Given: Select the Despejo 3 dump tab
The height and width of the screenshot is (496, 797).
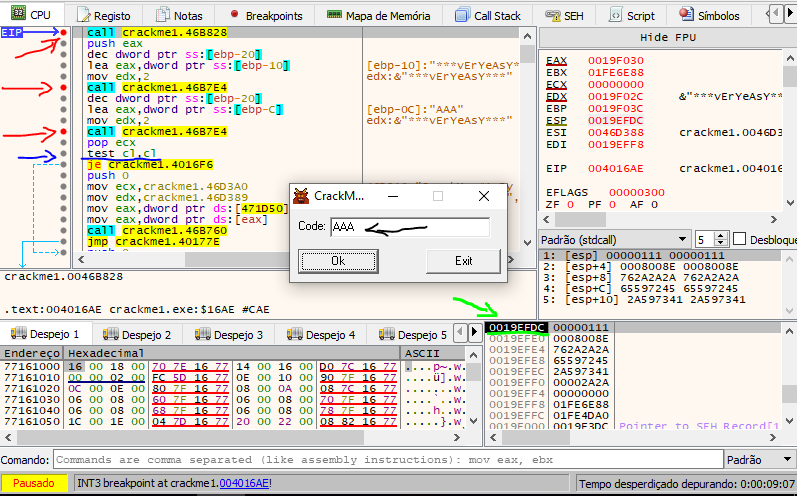Looking at the screenshot, I should (x=238, y=334).
